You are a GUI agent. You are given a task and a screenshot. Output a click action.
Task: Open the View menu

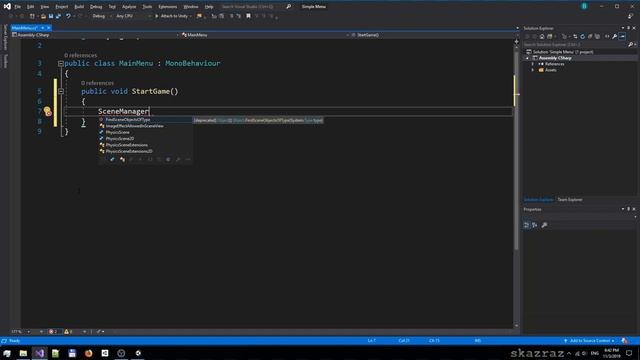(44, 7)
